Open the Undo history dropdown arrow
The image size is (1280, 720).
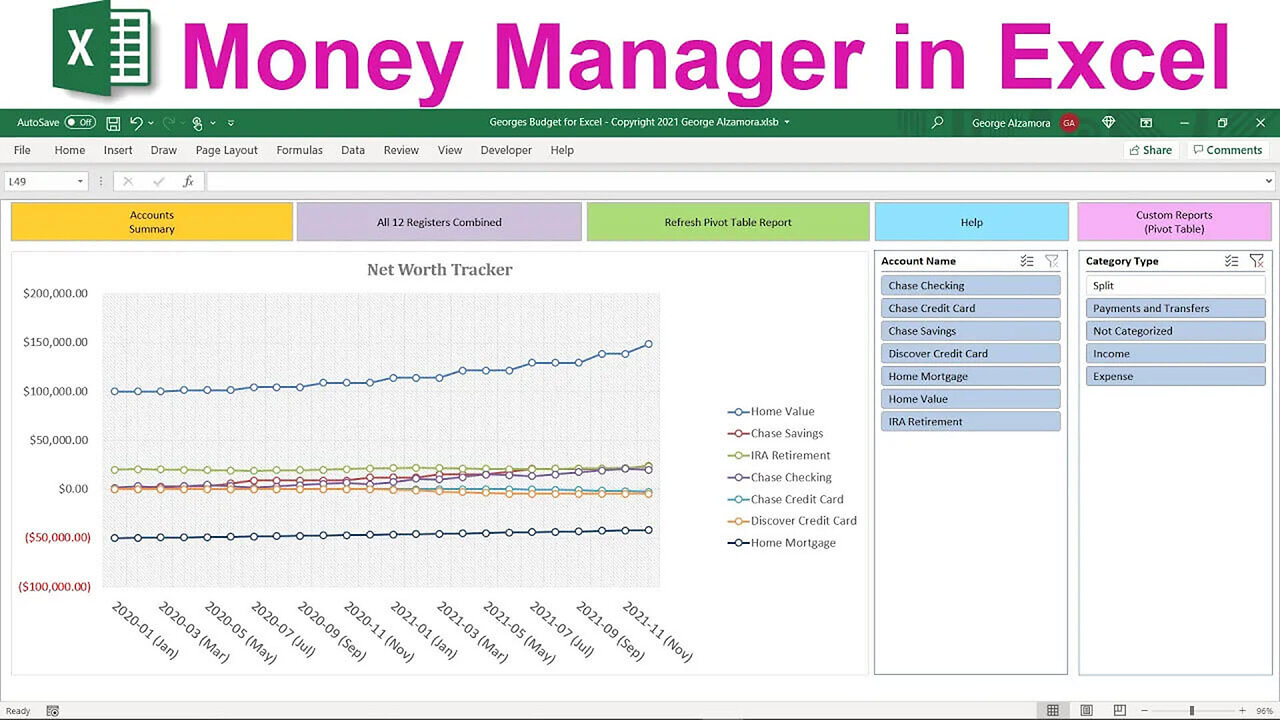[x=151, y=123]
